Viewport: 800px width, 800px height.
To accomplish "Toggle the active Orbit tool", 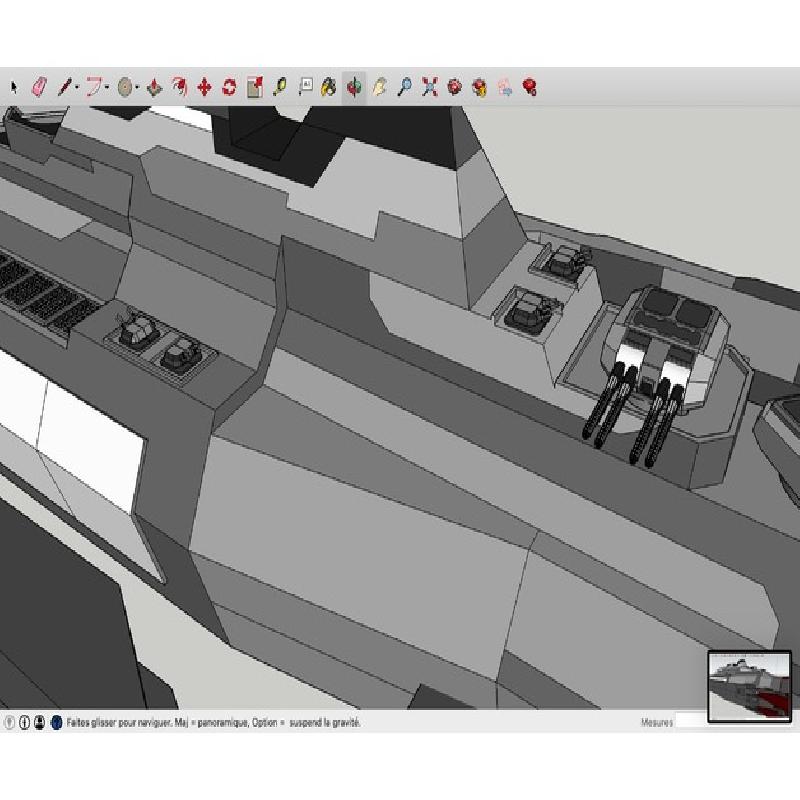I will [354, 87].
